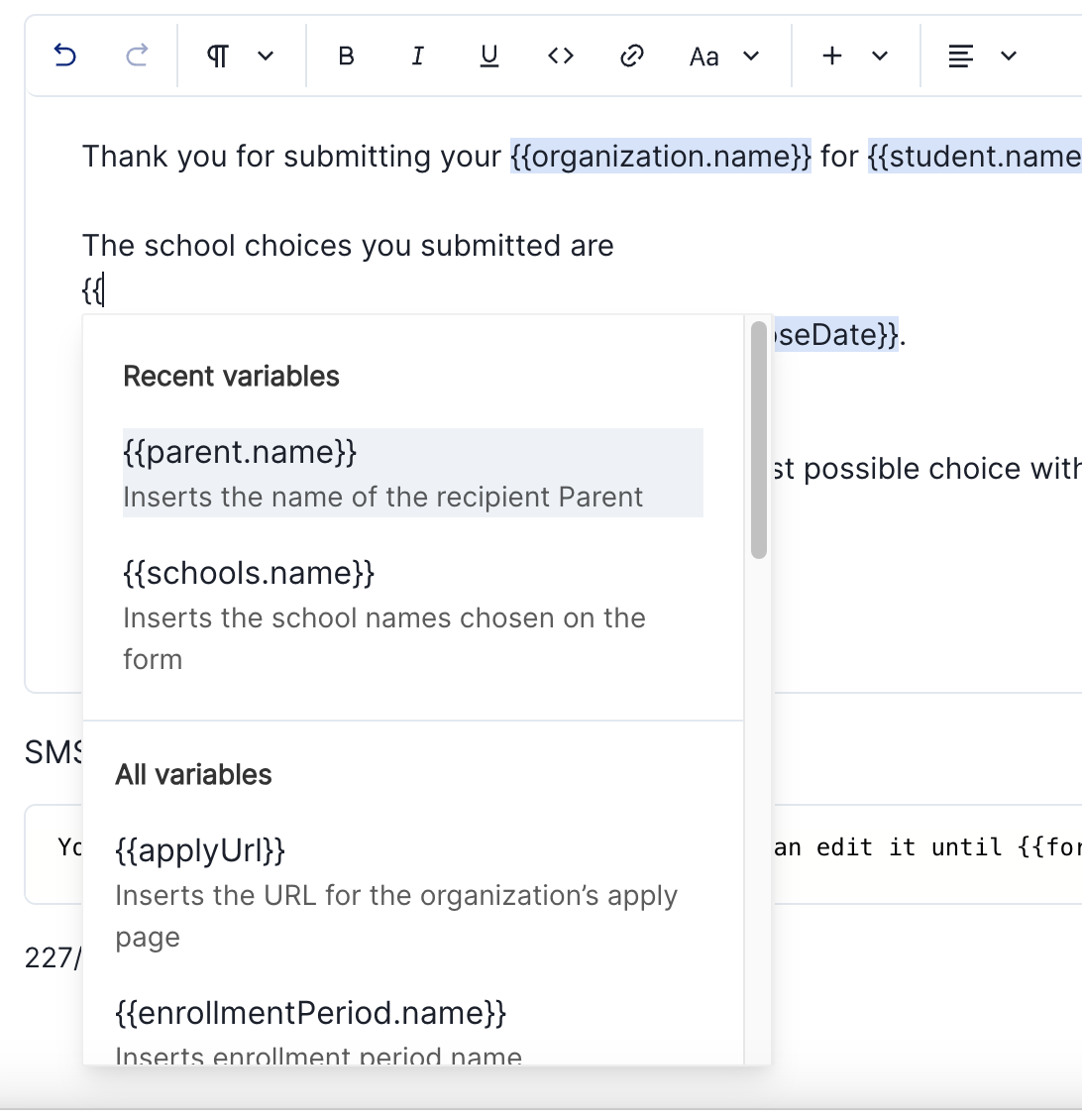Toggle underline formatting
Viewport: 1082px width, 1120px height.
click(488, 56)
